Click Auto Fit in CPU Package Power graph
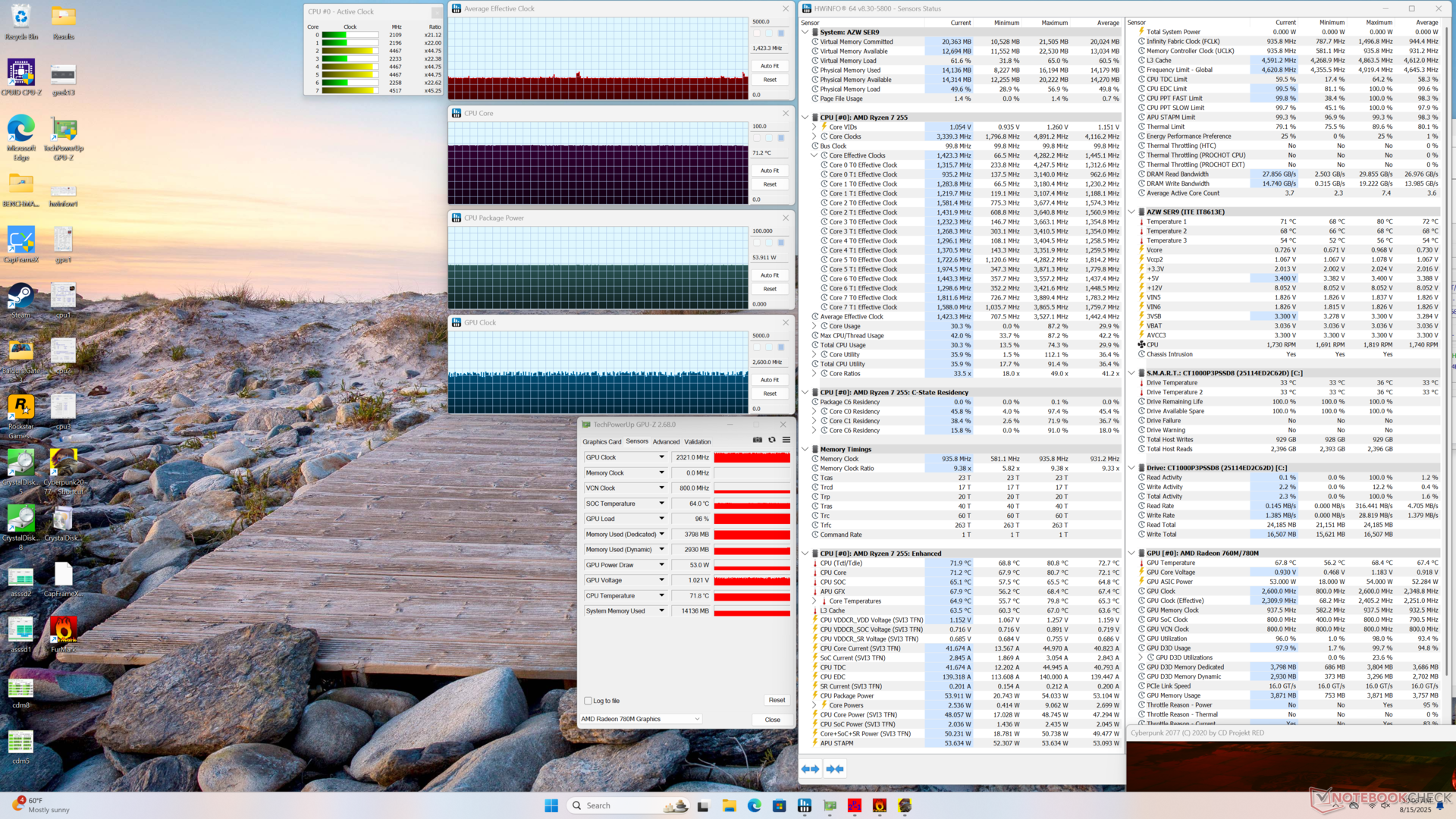 coord(770,275)
